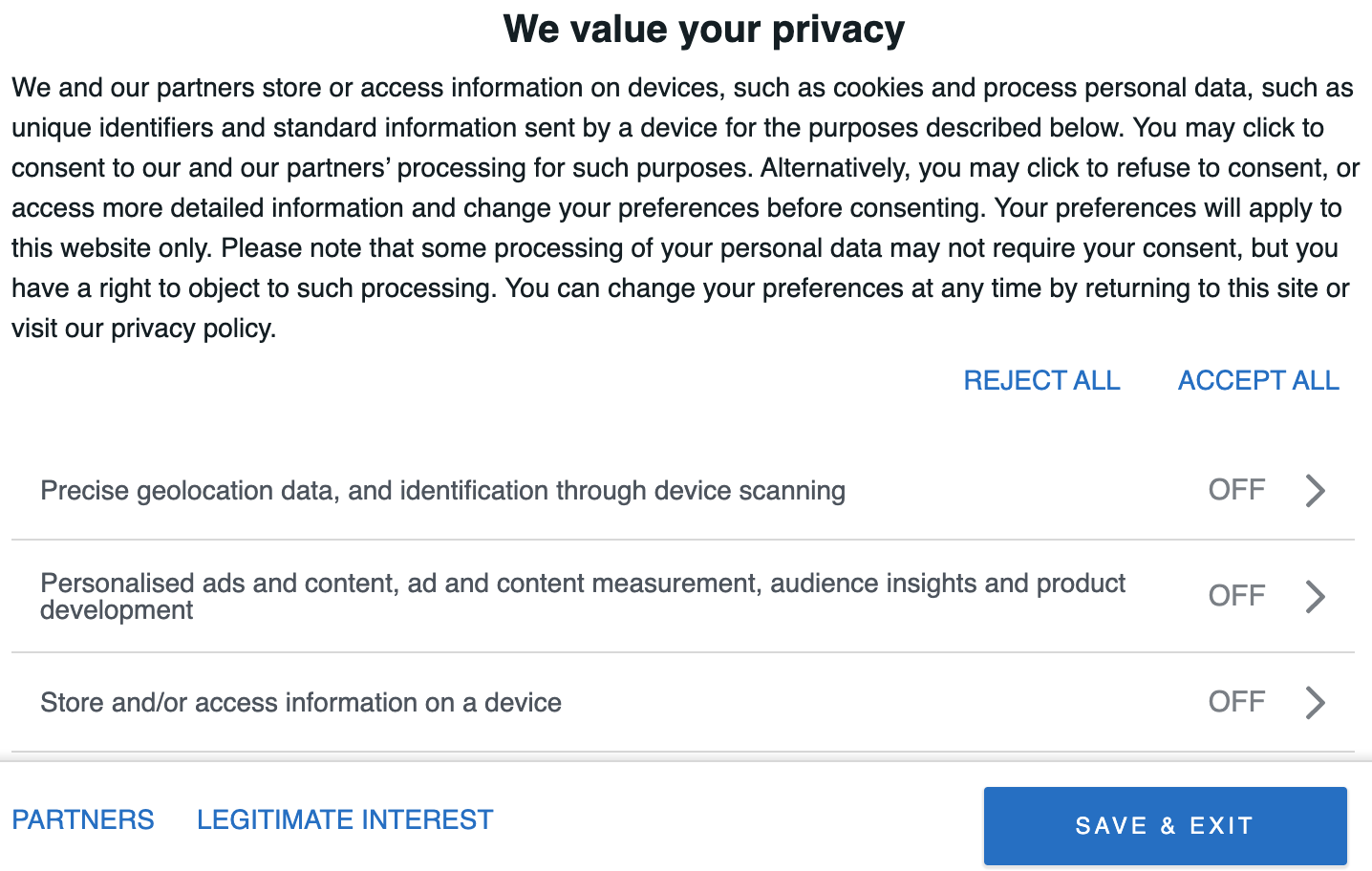The image size is (1372, 871).
Task: Expand the store and/or access information chevron
Action: coord(1316,703)
